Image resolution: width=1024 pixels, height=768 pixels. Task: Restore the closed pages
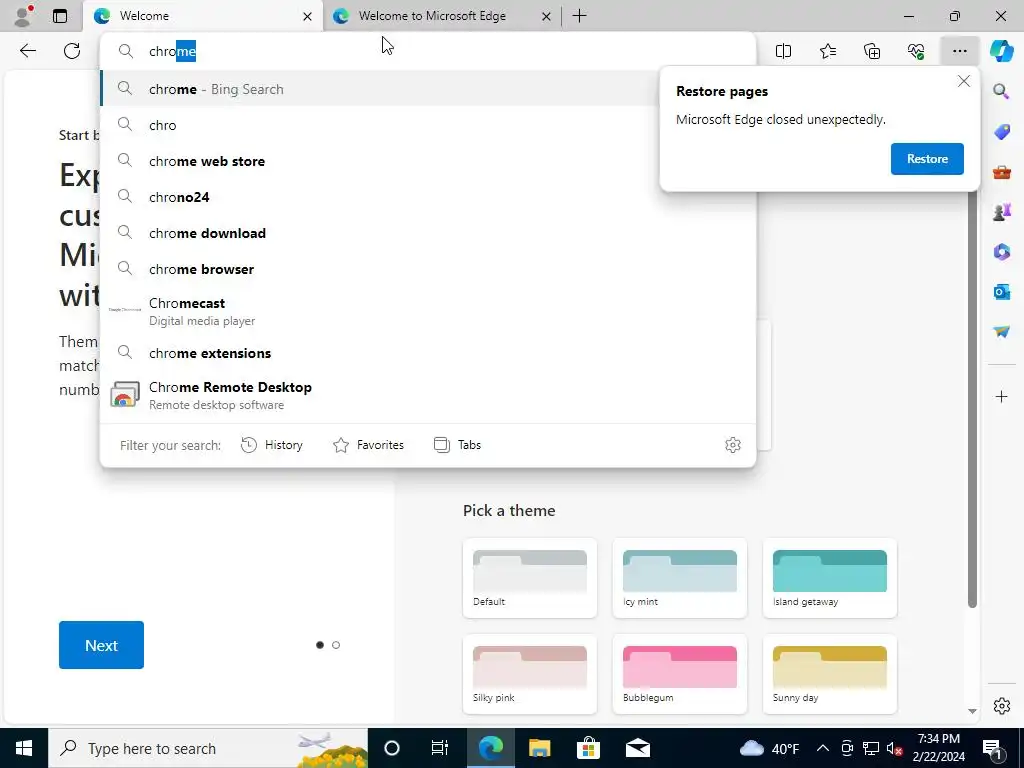927,159
